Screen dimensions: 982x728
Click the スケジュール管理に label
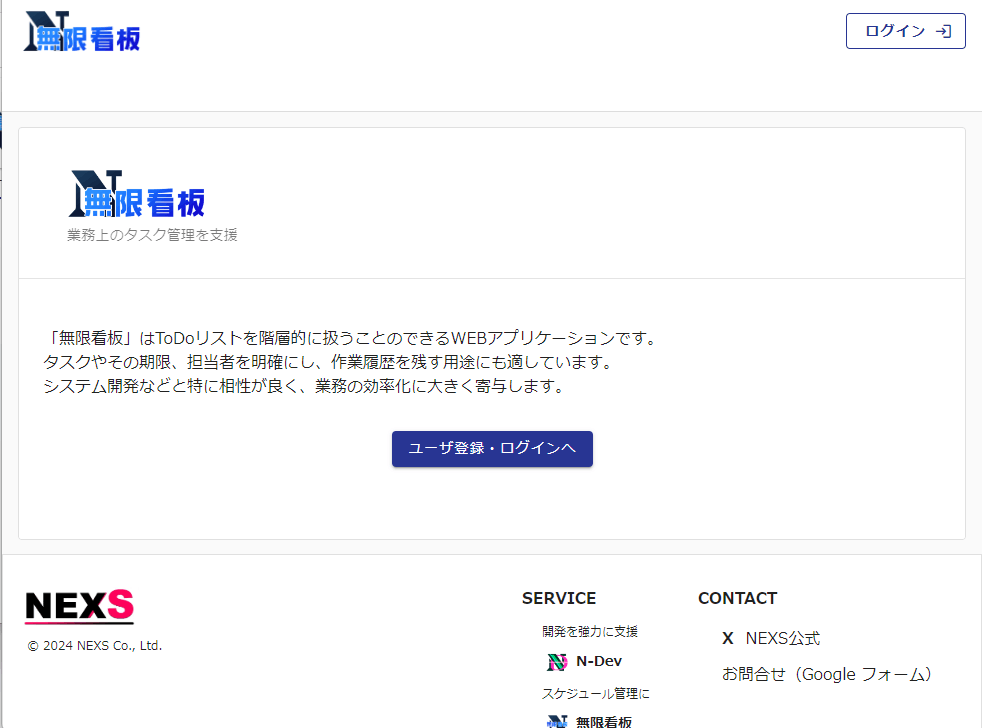(x=596, y=694)
